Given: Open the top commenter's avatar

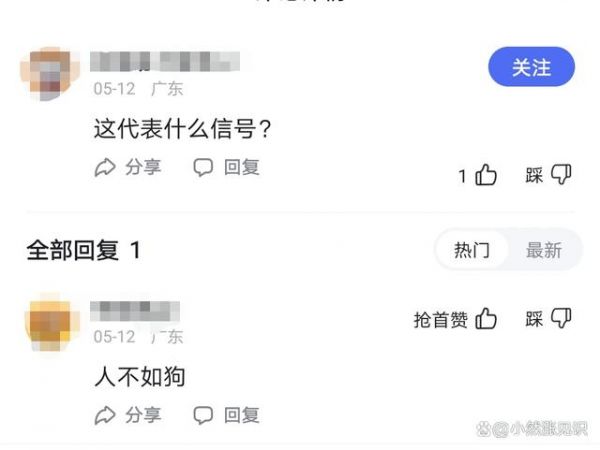Looking at the screenshot, I should 51,74.
